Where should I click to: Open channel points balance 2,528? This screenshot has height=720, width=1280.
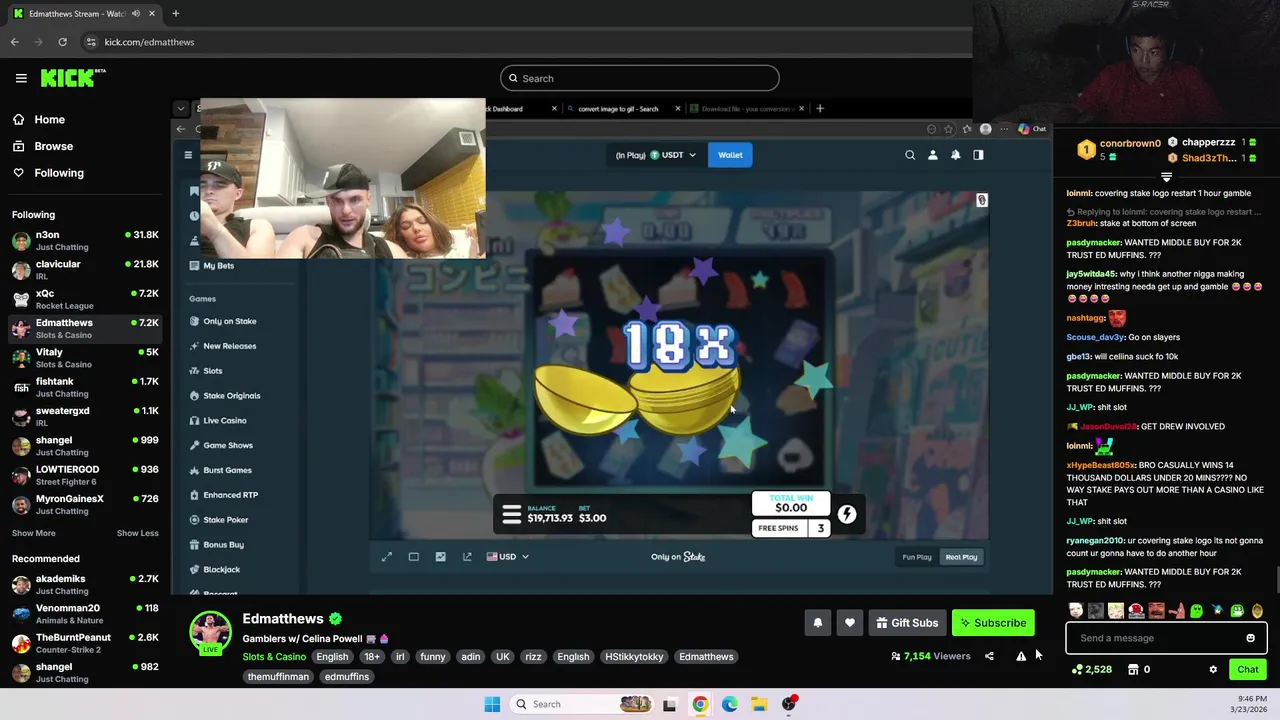pos(1091,670)
